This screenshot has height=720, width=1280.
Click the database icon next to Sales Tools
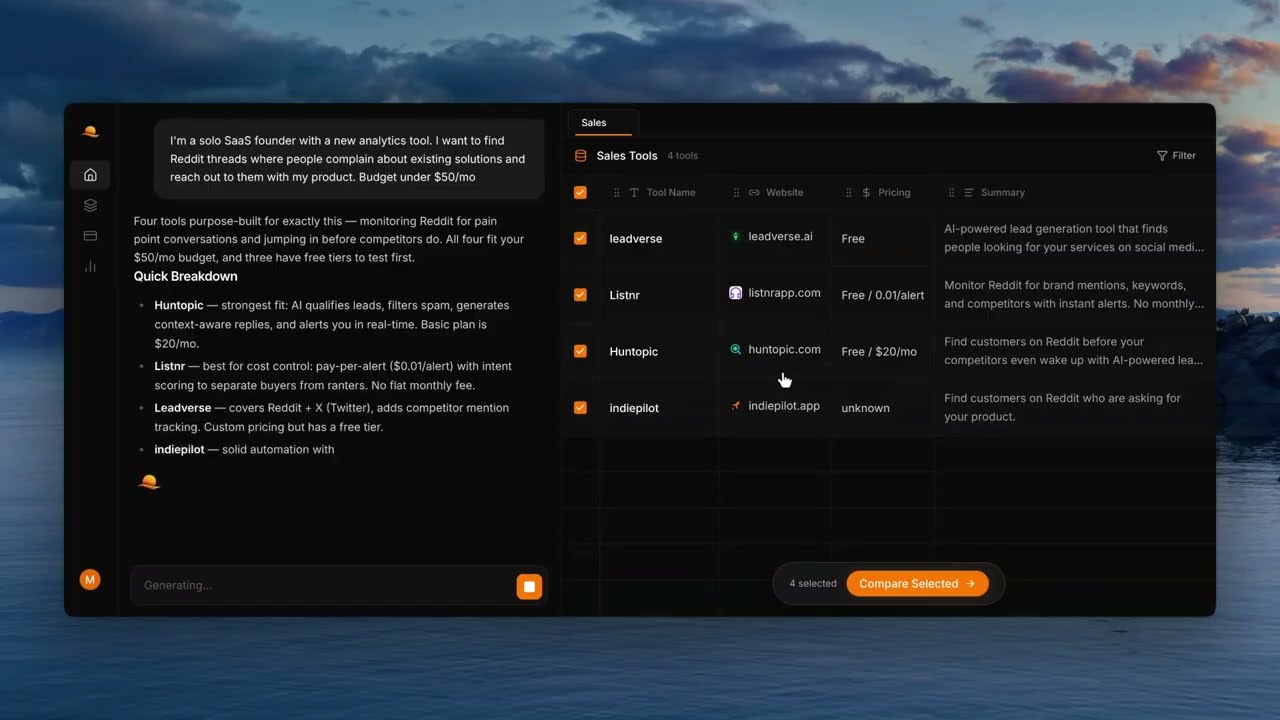click(580, 156)
